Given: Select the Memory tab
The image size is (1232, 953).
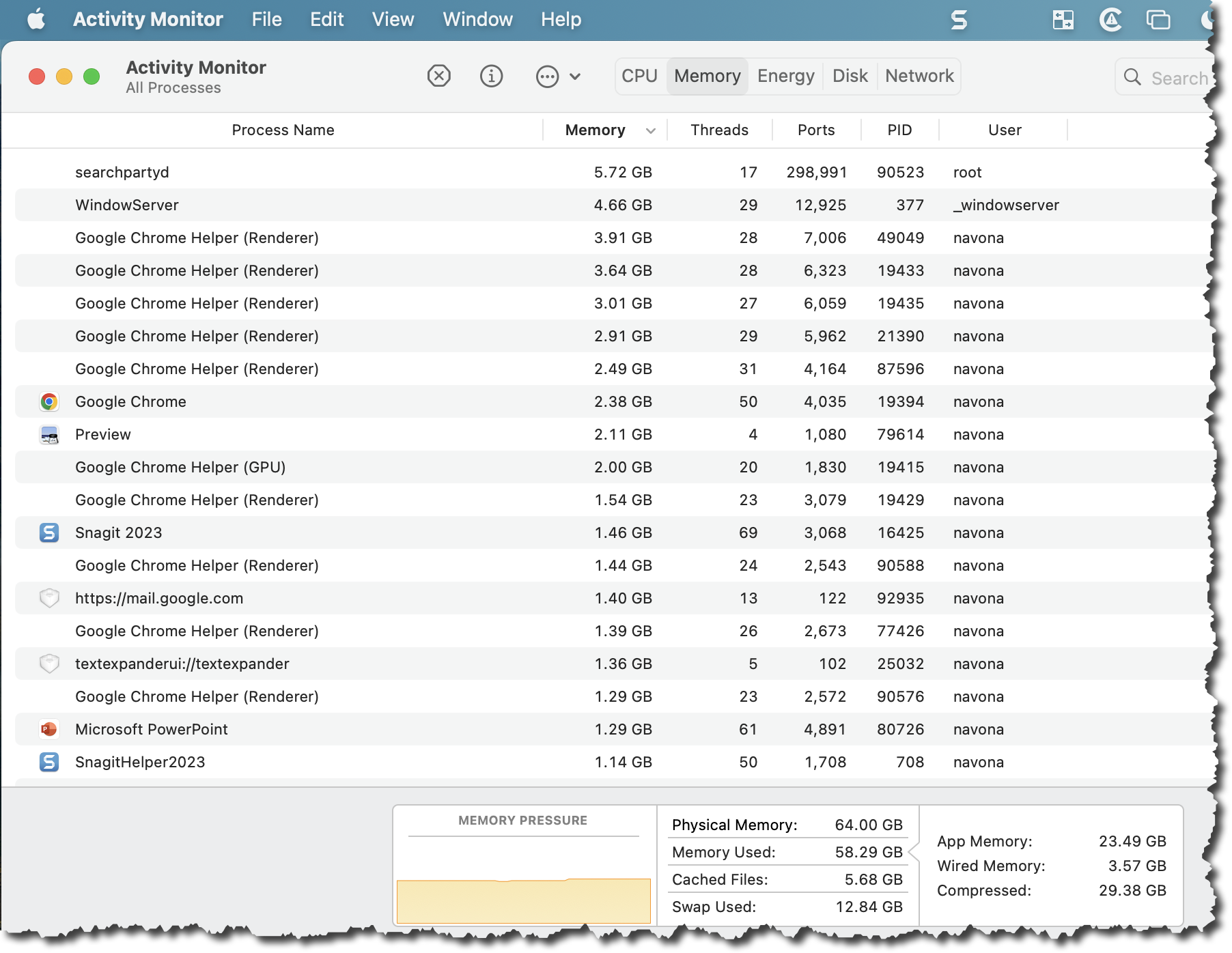Looking at the screenshot, I should (x=708, y=76).
